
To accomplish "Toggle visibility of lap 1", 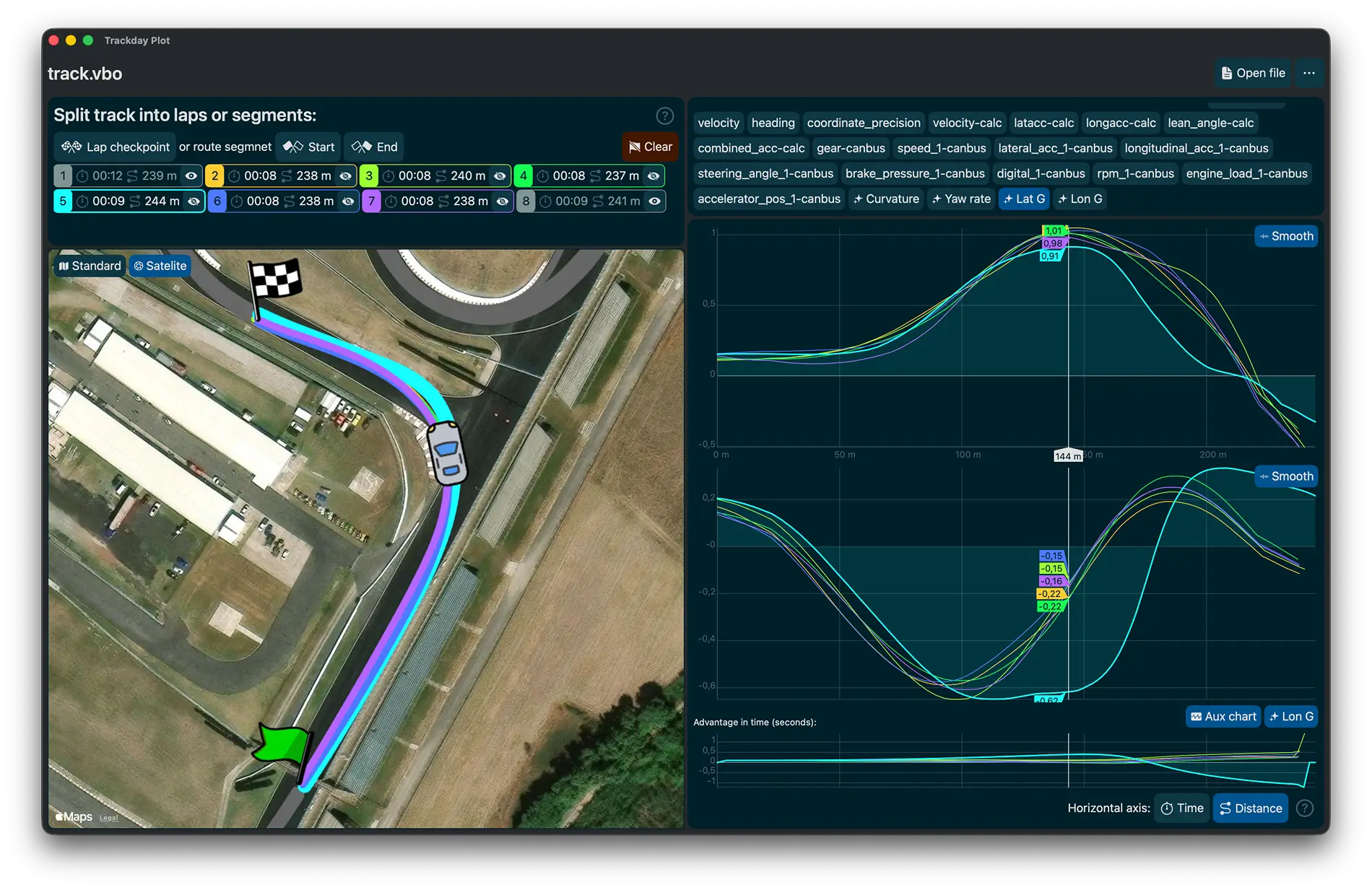I will point(191,175).
